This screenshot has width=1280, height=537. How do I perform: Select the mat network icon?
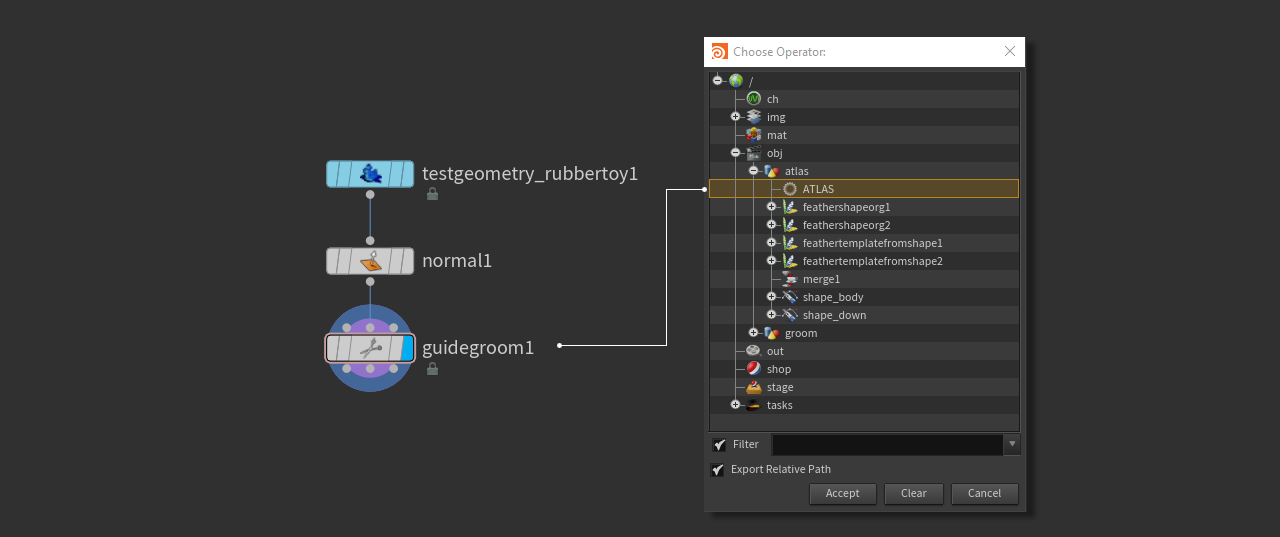pyautogui.click(x=754, y=135)
